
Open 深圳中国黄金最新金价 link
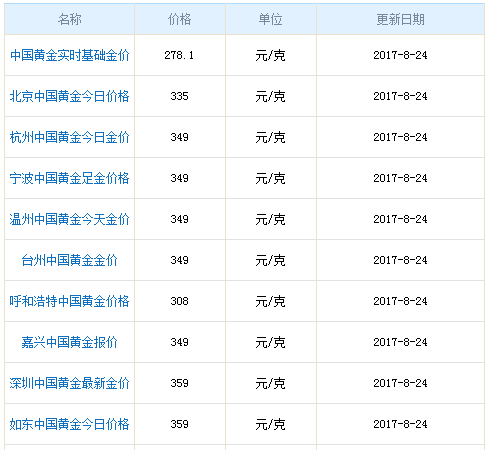[70, 383]
